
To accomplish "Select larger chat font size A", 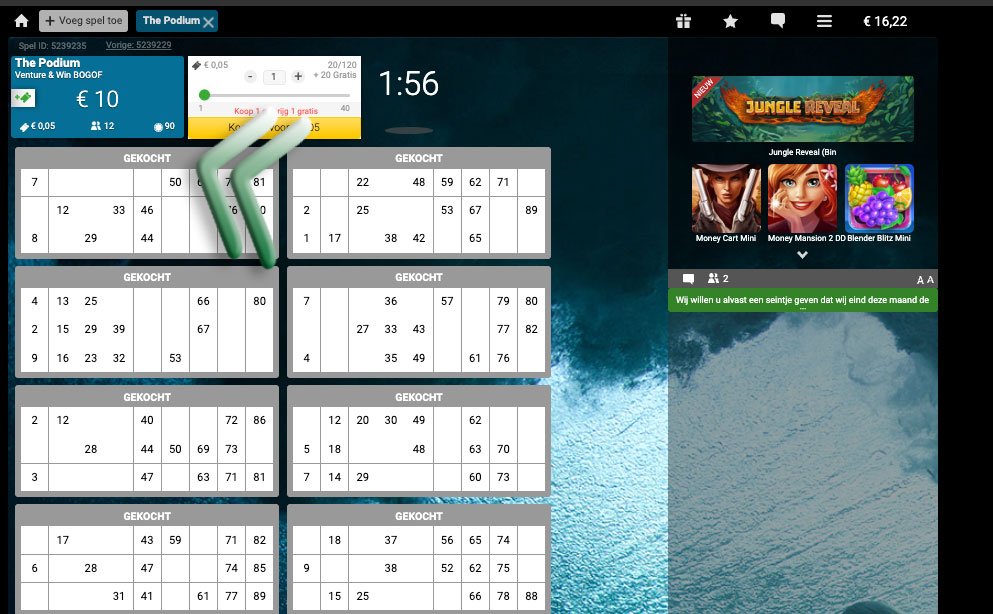I will click(930, 279).
